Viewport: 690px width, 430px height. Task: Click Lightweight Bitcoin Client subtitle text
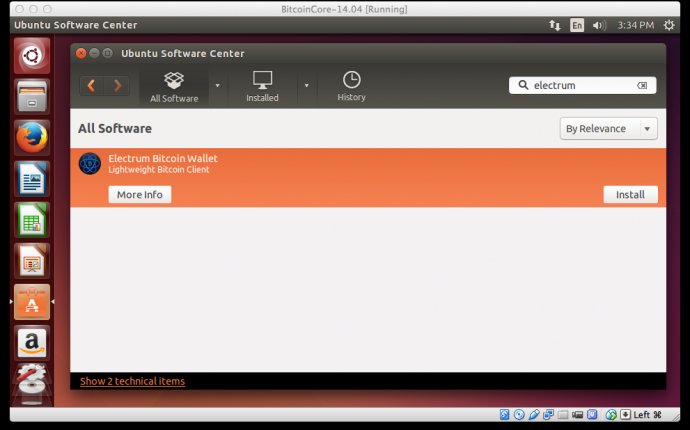tap(159, 169)
